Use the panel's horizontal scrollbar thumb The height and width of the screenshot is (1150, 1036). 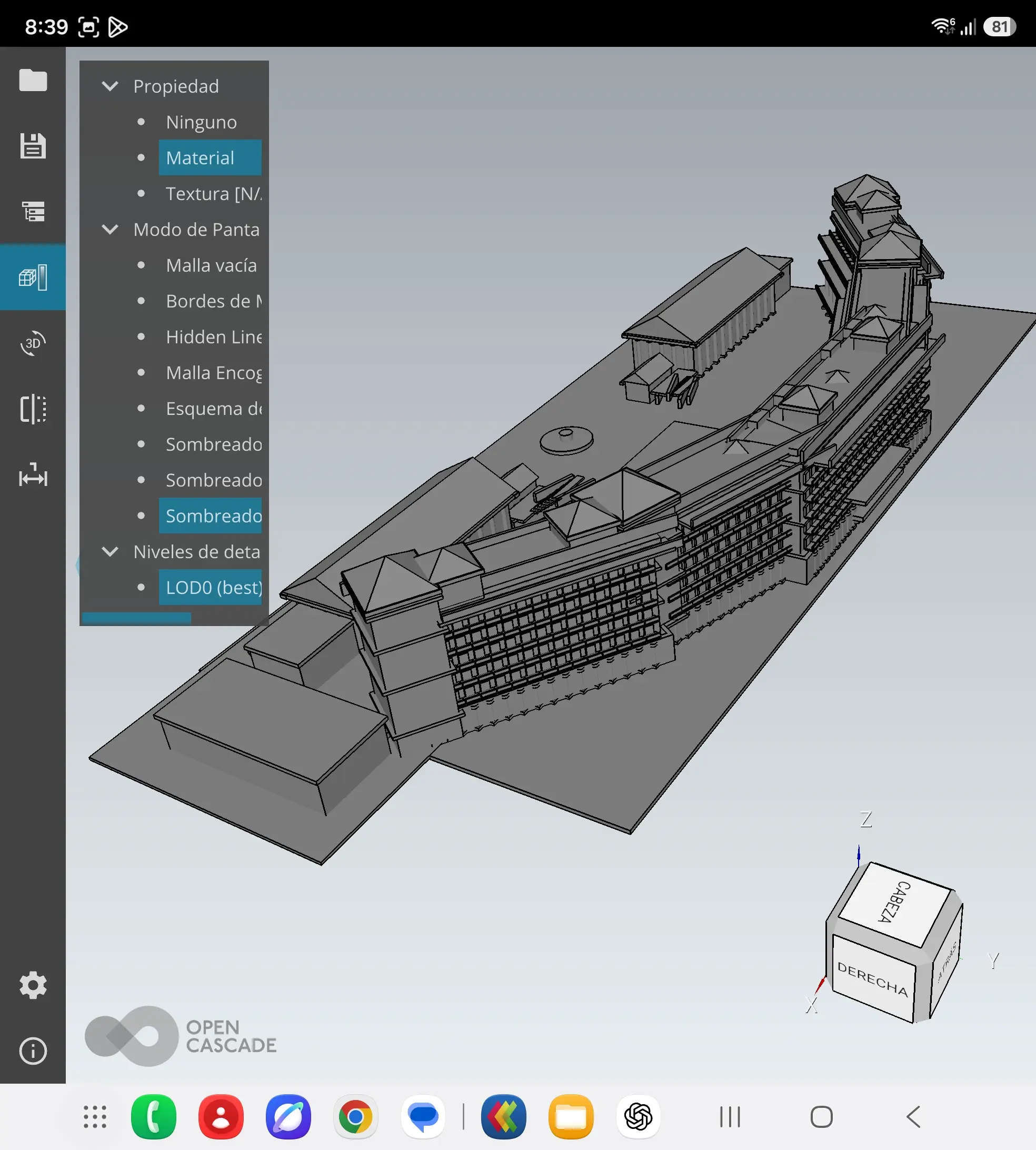137,618
